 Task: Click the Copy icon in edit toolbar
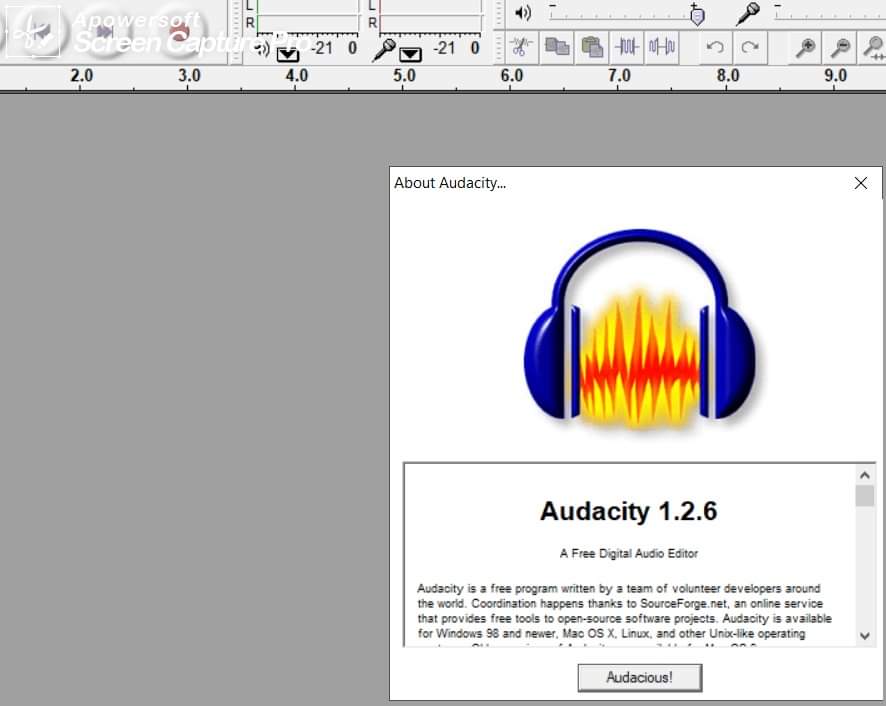pyautogui.click(x=557, y=47)
